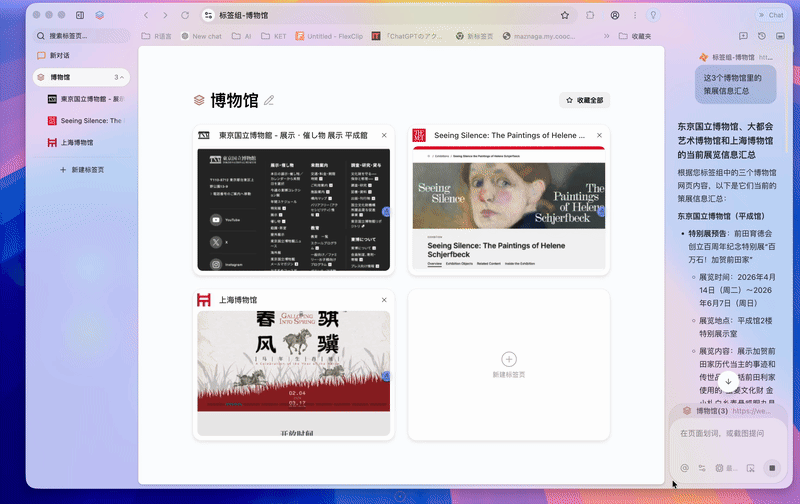Open chat history clock icon

click(x=762, y=36)
